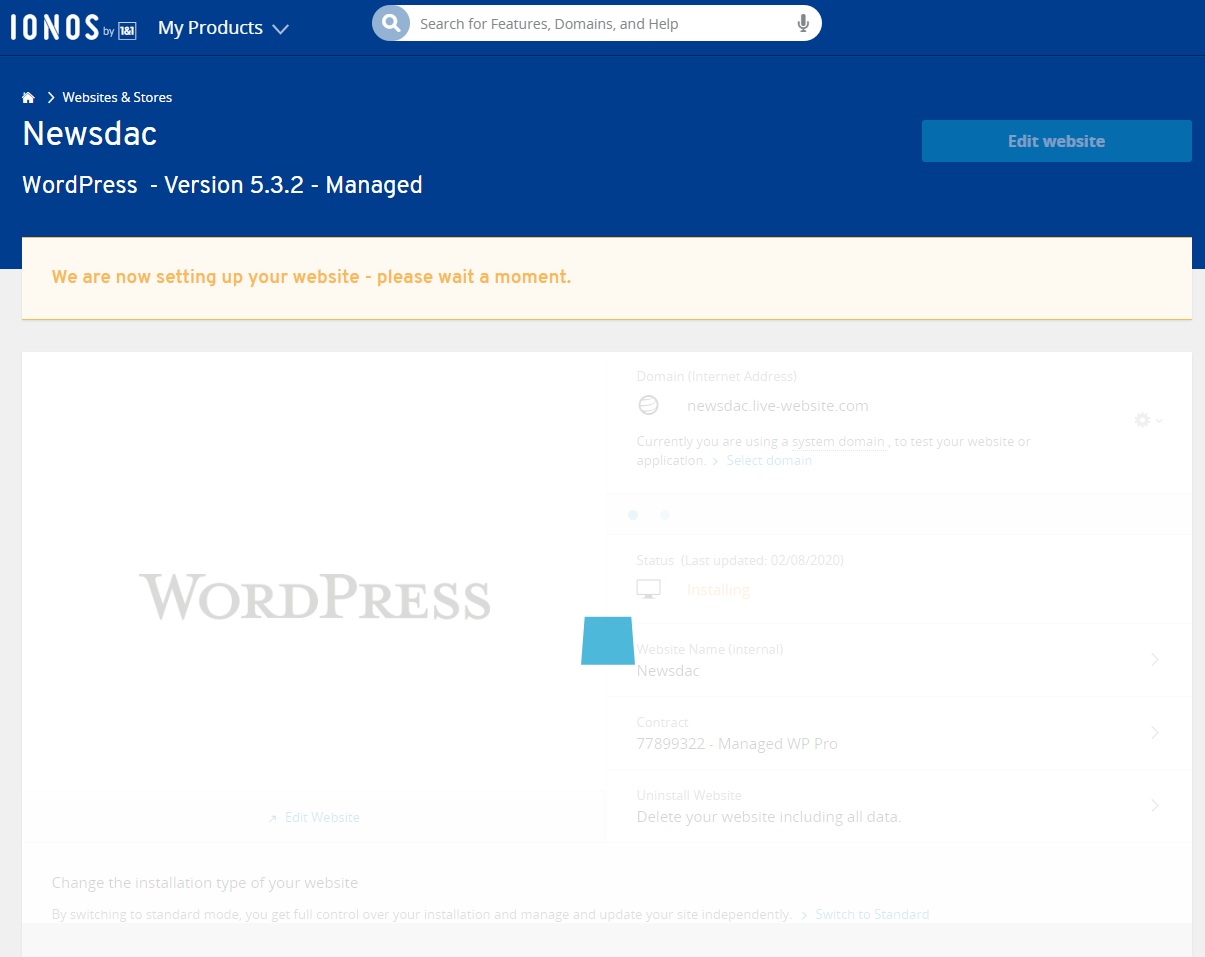Expand the Uninstall Website row chevron
This screenshot has width=1205, height=957.
[x=1155, y=806]
